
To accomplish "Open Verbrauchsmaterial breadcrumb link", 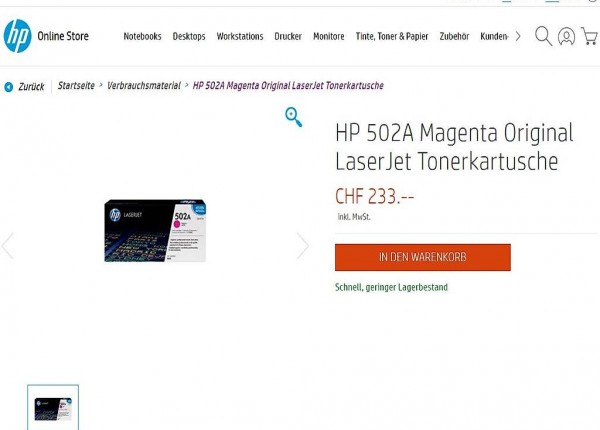I will pyautogui.click(x=144, y=86).
